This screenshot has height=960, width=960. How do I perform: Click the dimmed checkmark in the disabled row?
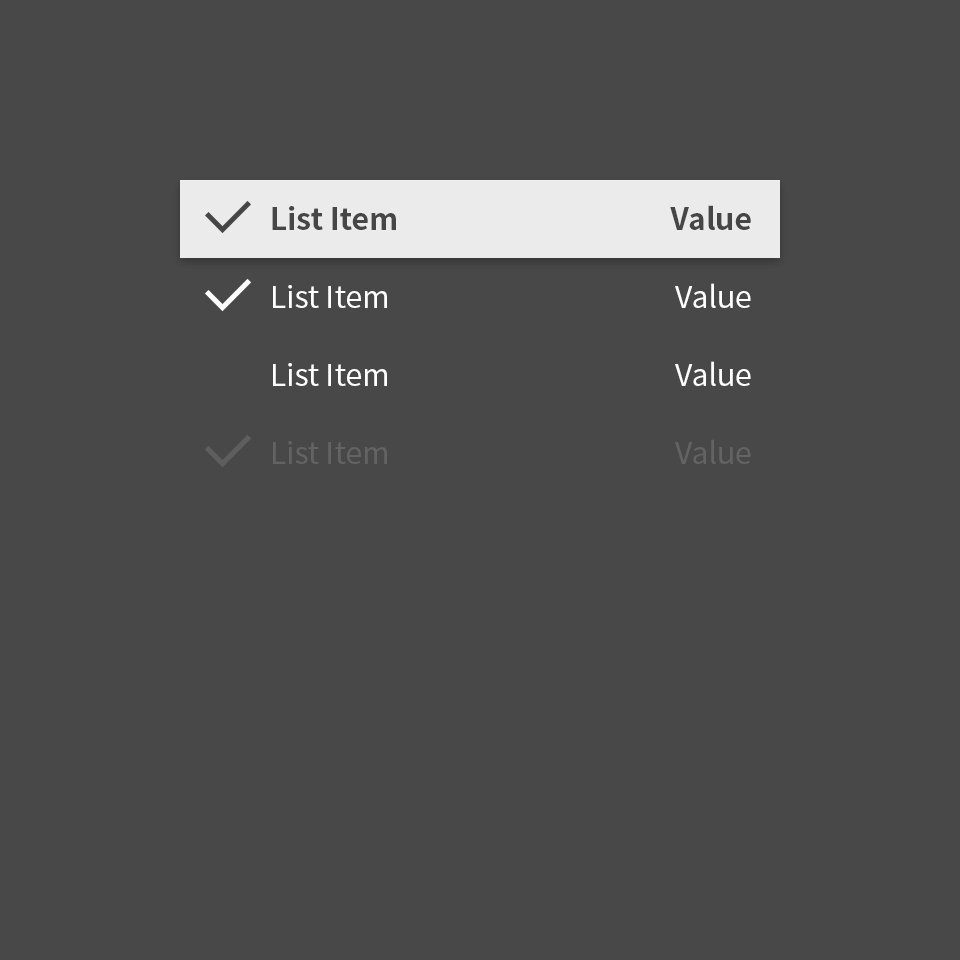point(228,451)
